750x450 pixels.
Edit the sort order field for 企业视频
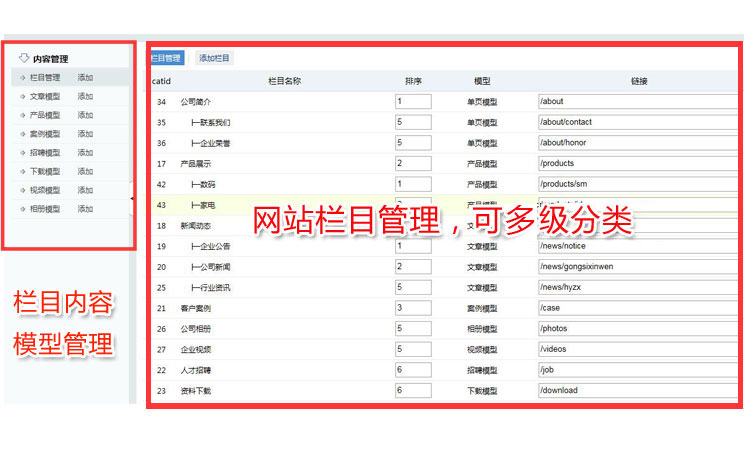click(x=413, y=349)
